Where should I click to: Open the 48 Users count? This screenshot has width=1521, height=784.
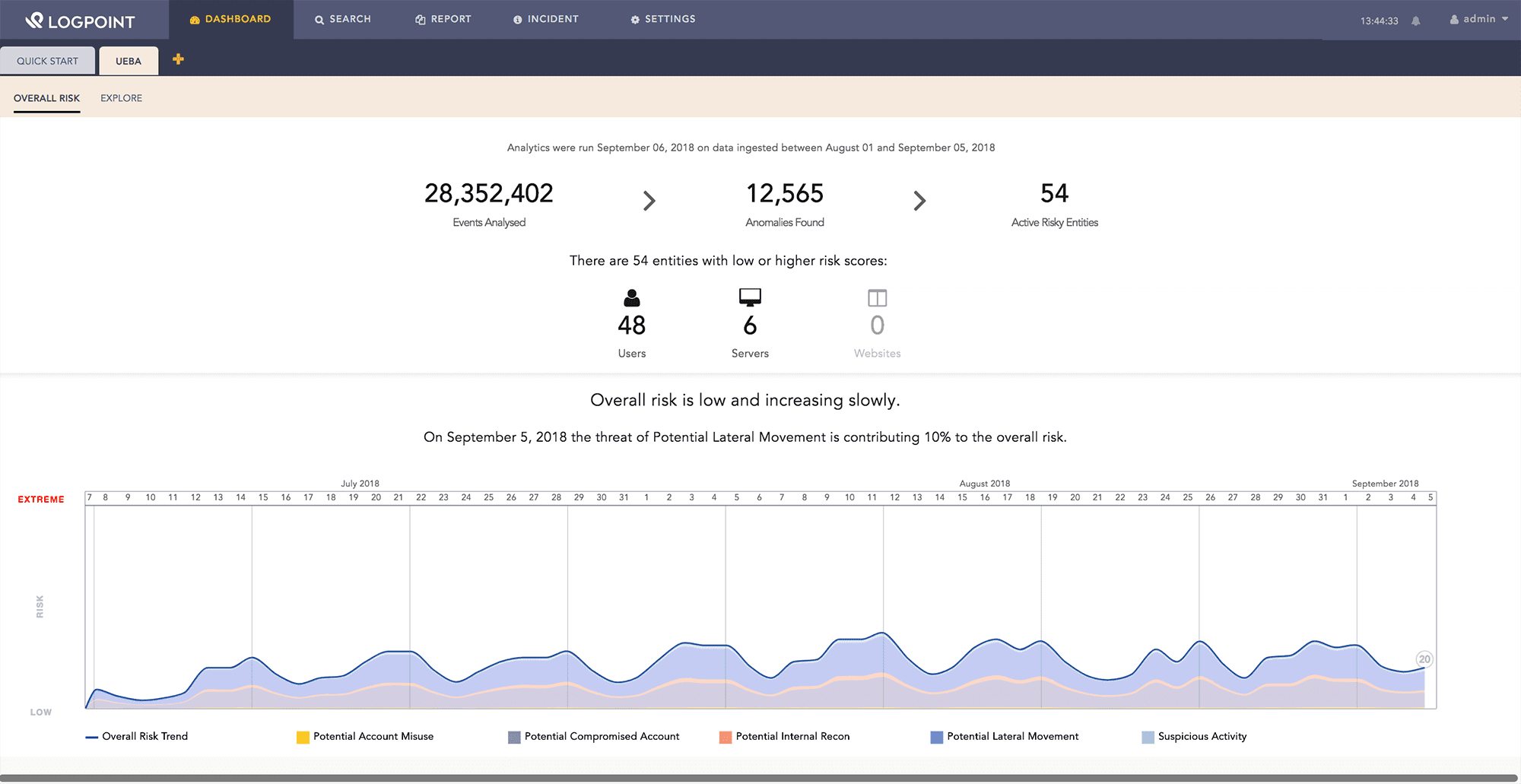pyautogui.click(x=632, y=325)
